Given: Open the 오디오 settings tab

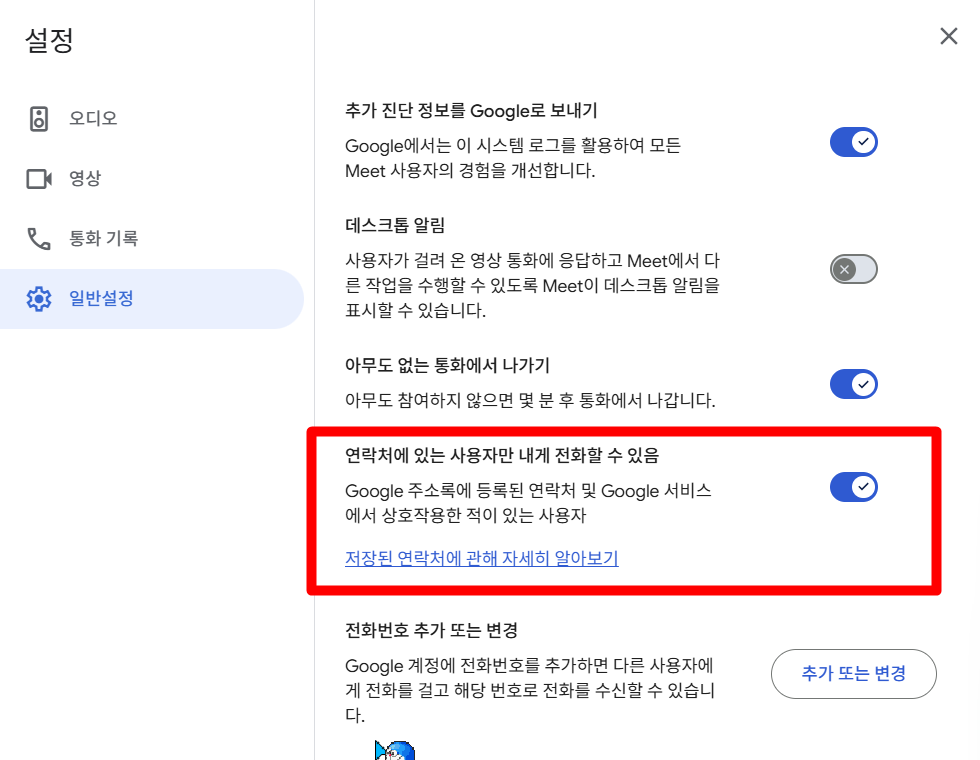Looking at the screenshot, I should (93, 119).
